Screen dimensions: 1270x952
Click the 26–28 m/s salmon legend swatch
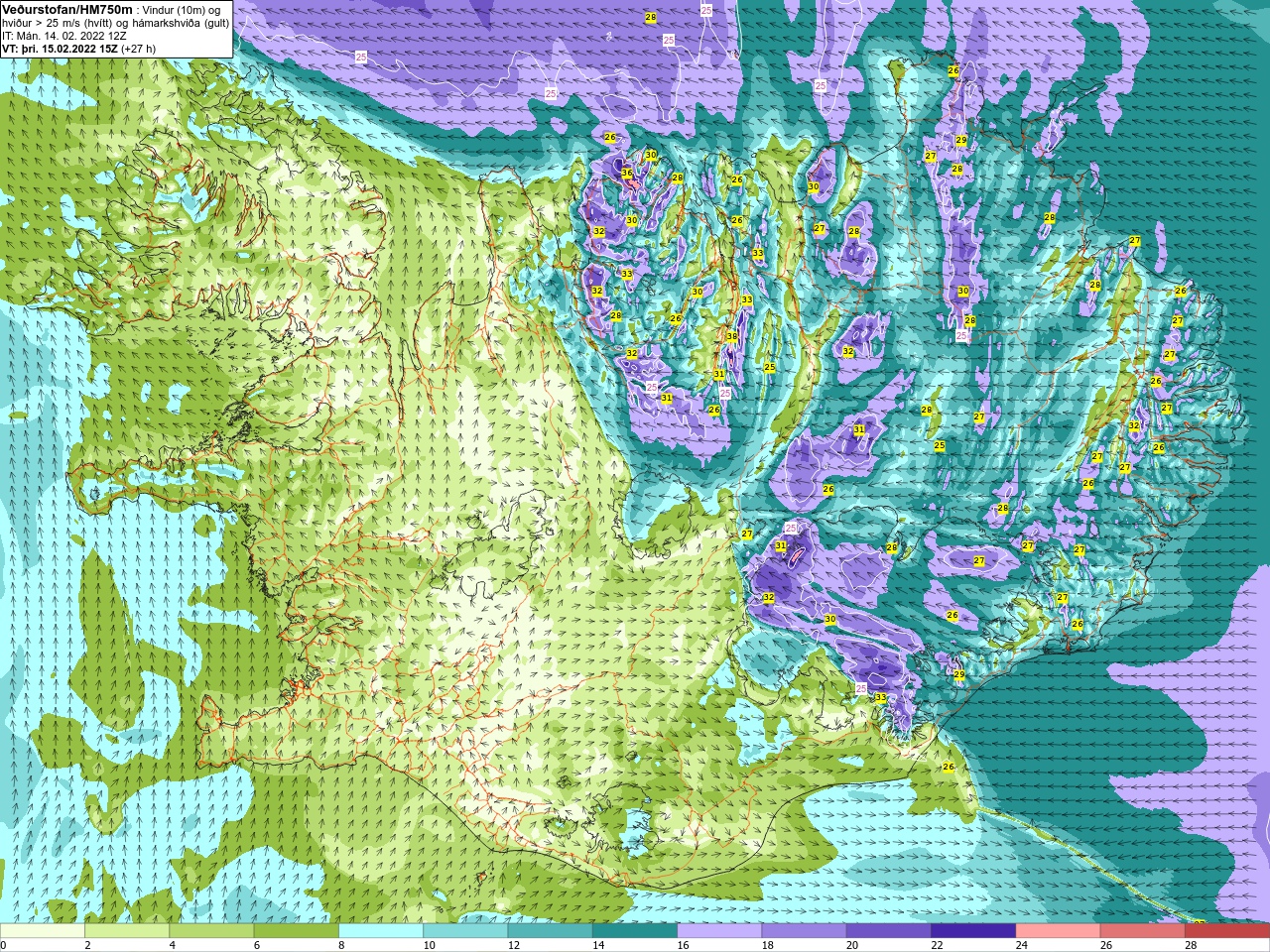1143,931
